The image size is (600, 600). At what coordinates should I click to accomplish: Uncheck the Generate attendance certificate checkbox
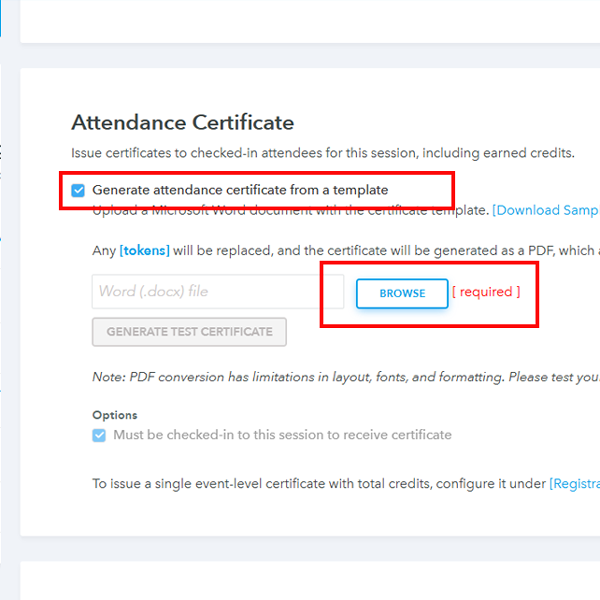[79, 190]
